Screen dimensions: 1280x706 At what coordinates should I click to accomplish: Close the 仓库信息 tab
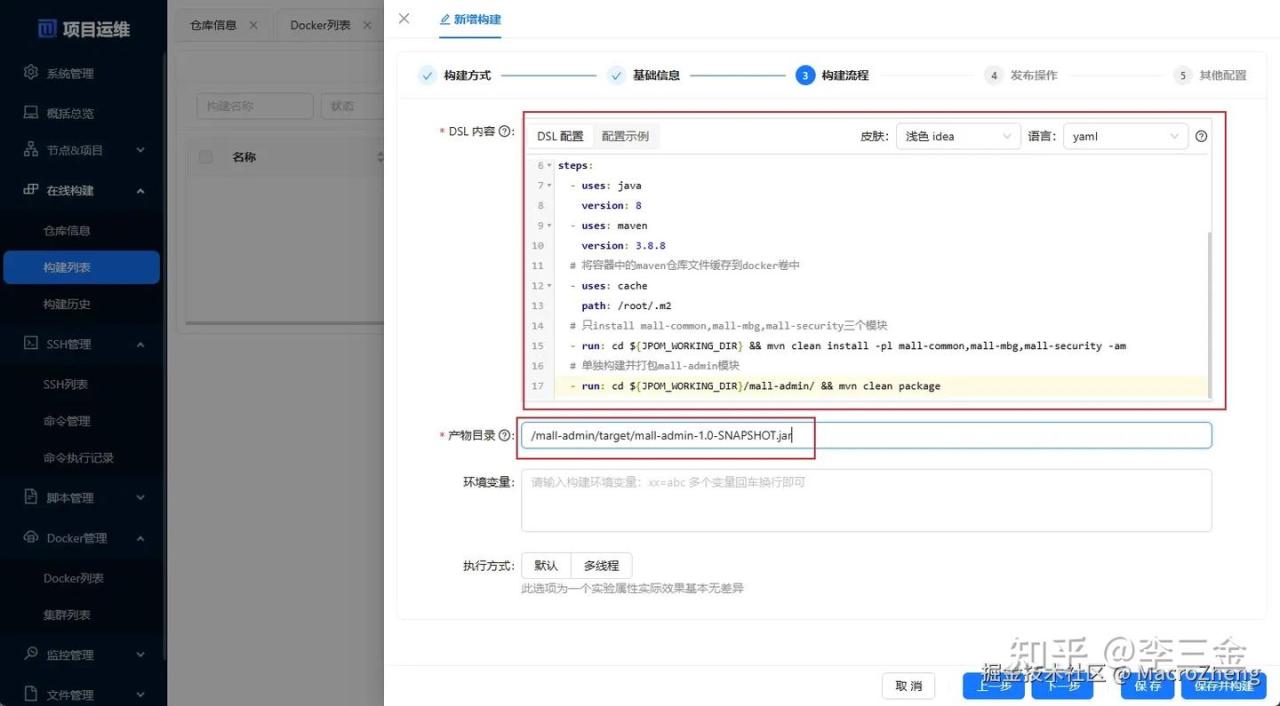253,25
